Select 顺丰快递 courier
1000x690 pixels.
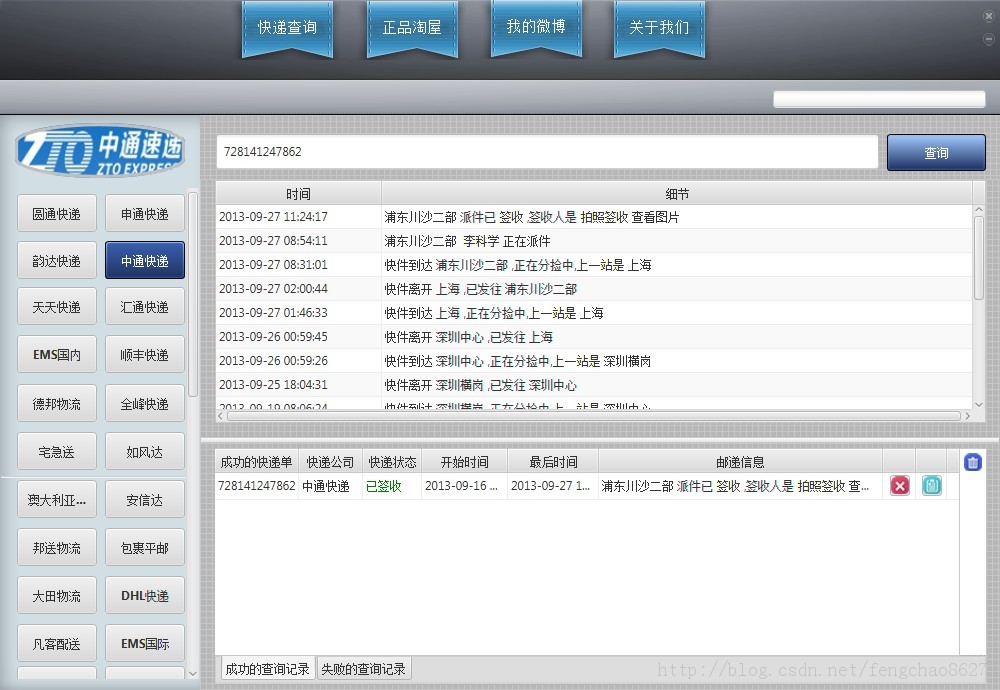pos(145,355)
